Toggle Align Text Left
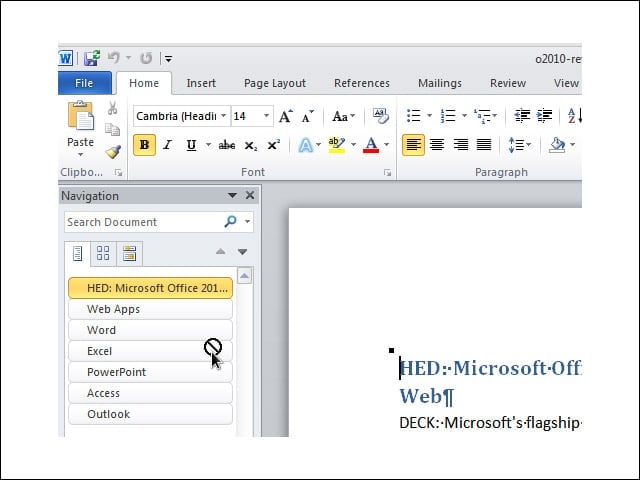Viewport: 640px width, 480px height. tap(413, 145)
